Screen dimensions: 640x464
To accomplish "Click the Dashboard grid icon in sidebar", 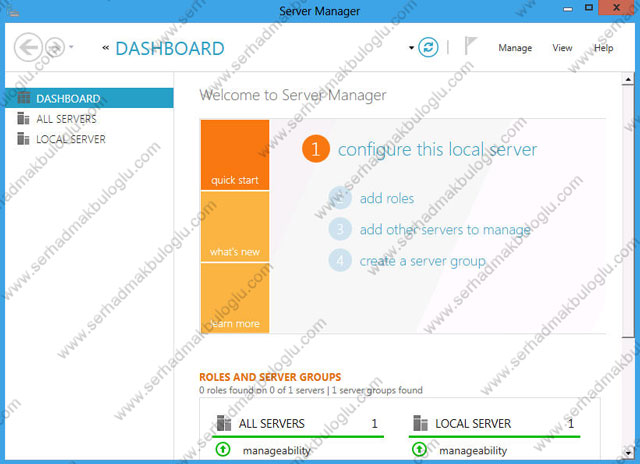I will coord(23,98).
